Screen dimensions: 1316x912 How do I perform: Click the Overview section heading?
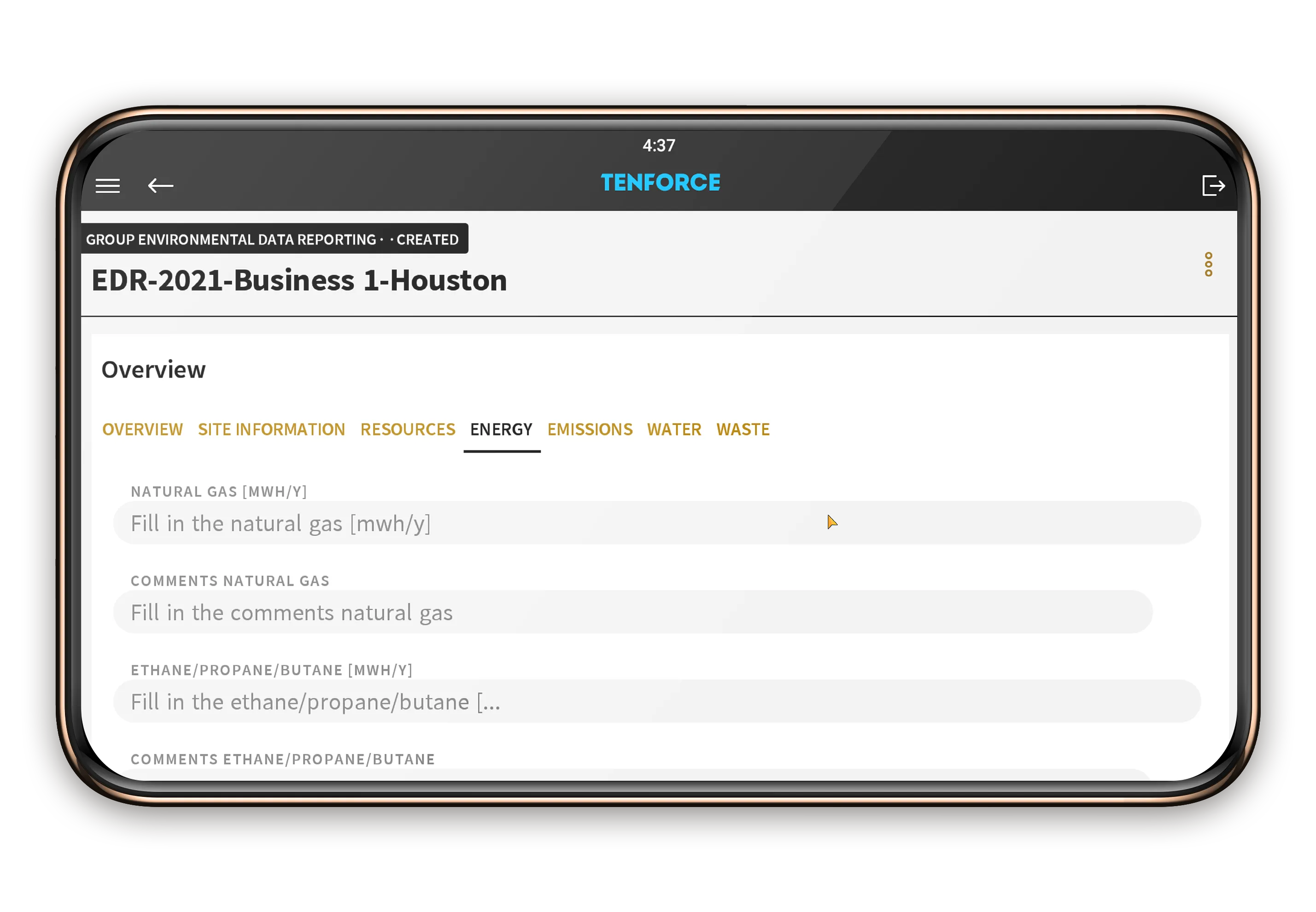tap(153, 370)
